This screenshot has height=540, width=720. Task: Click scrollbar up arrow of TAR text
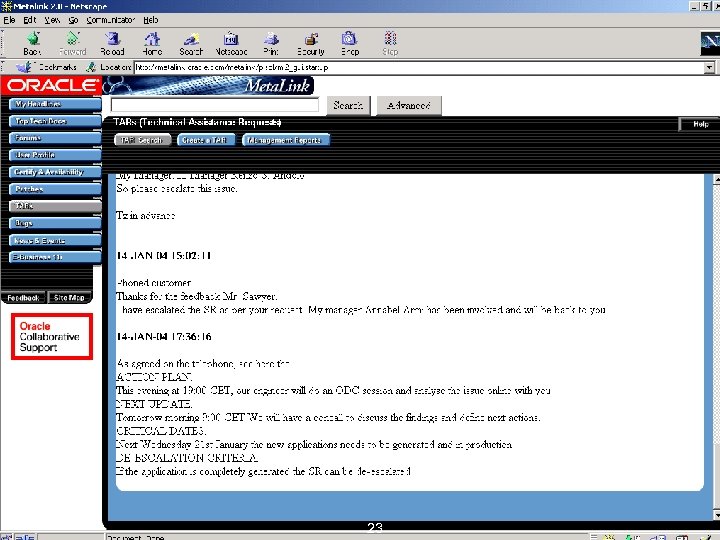716,180
